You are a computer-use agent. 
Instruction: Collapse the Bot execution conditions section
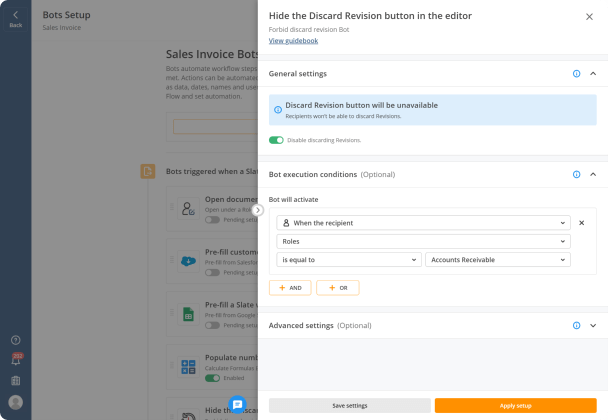point(593,175)
